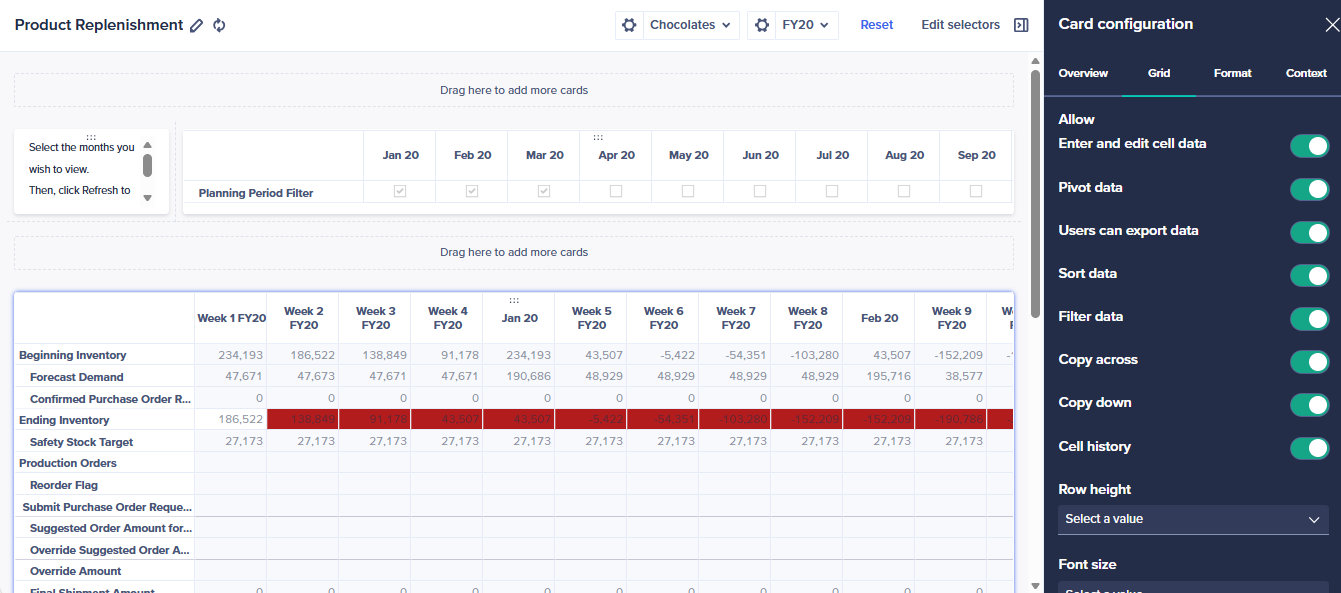Click the pencil edit icon beside Product Replenishment
1341x593 pixels.
pyautogui.click(x=197, y=25)
